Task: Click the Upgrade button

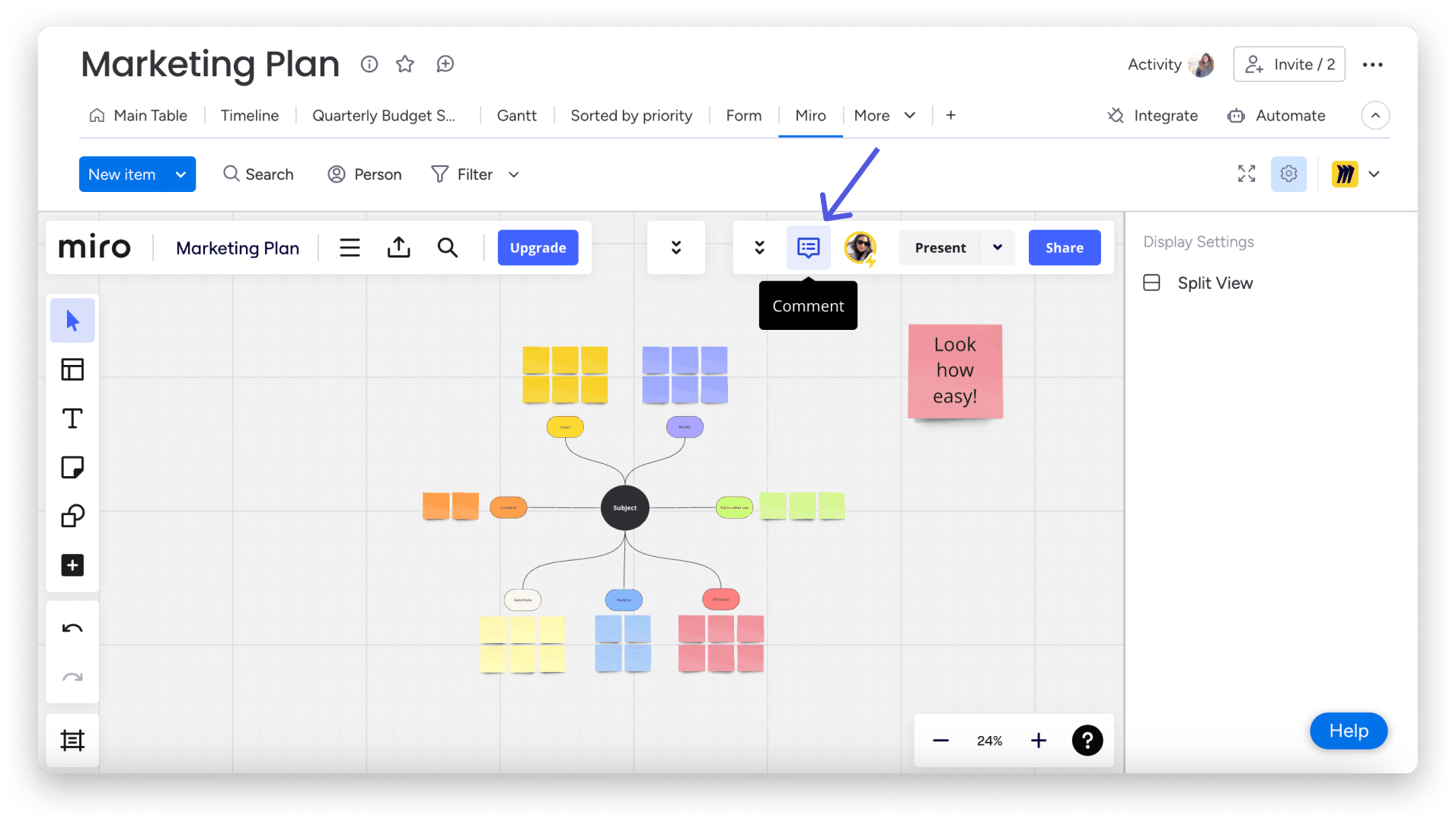Action: pos(538,248)
